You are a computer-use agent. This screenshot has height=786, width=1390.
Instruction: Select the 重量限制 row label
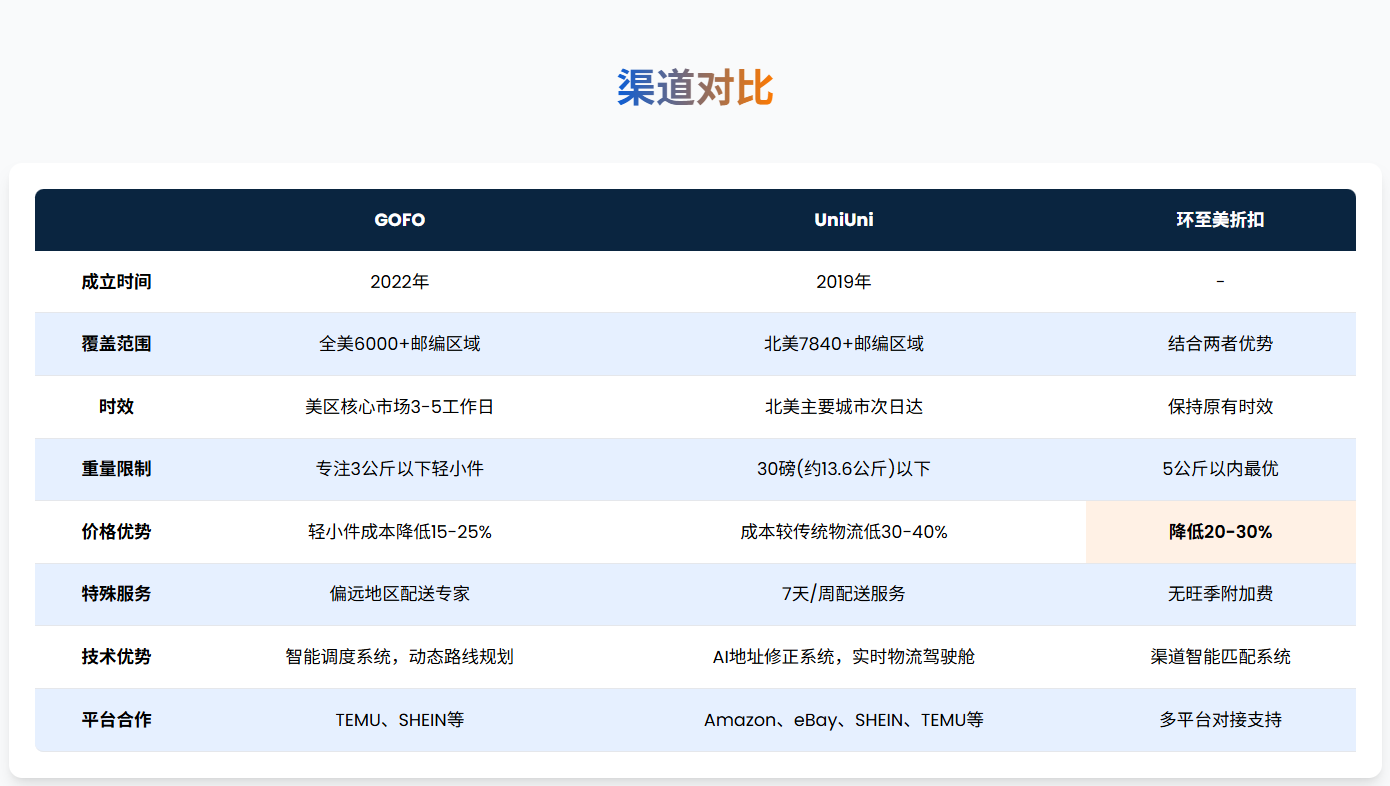(x=116, y=469)
